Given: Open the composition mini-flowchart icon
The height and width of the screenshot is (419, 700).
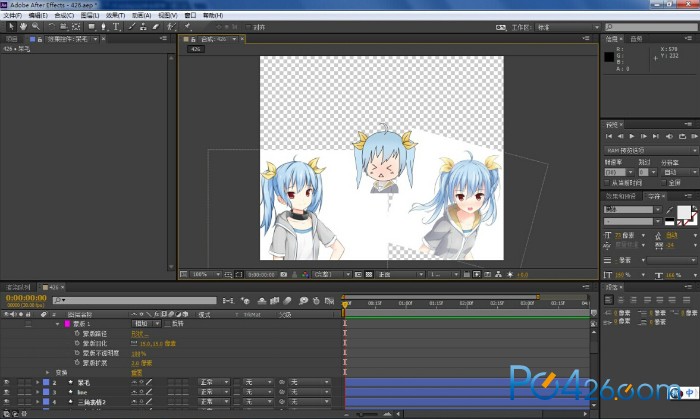Looking at the screenshot, I should pyautogui.click(x=228, y=301).
